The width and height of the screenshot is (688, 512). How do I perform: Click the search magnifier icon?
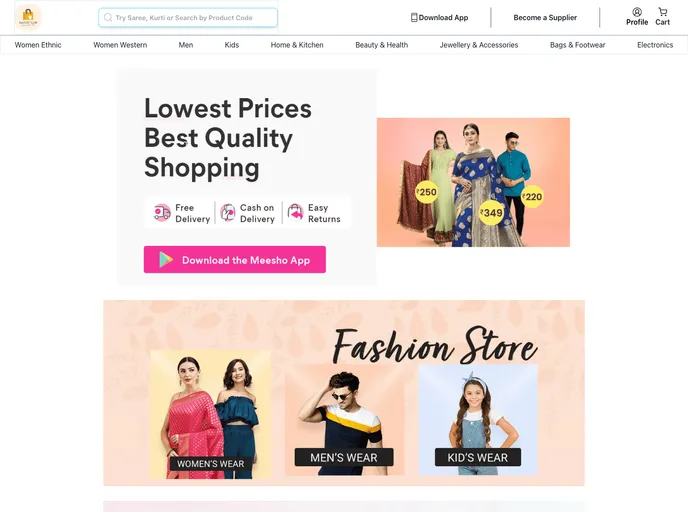[108, 18]
